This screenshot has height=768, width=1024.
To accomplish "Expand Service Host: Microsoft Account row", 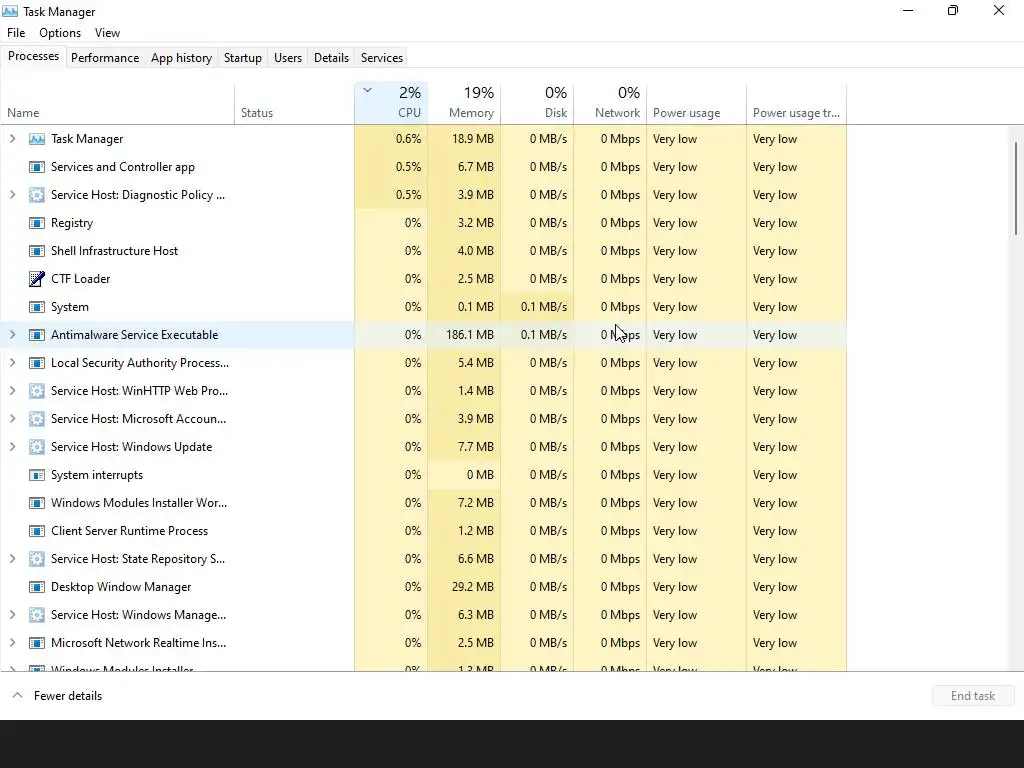I will click(x=12, y=419).
